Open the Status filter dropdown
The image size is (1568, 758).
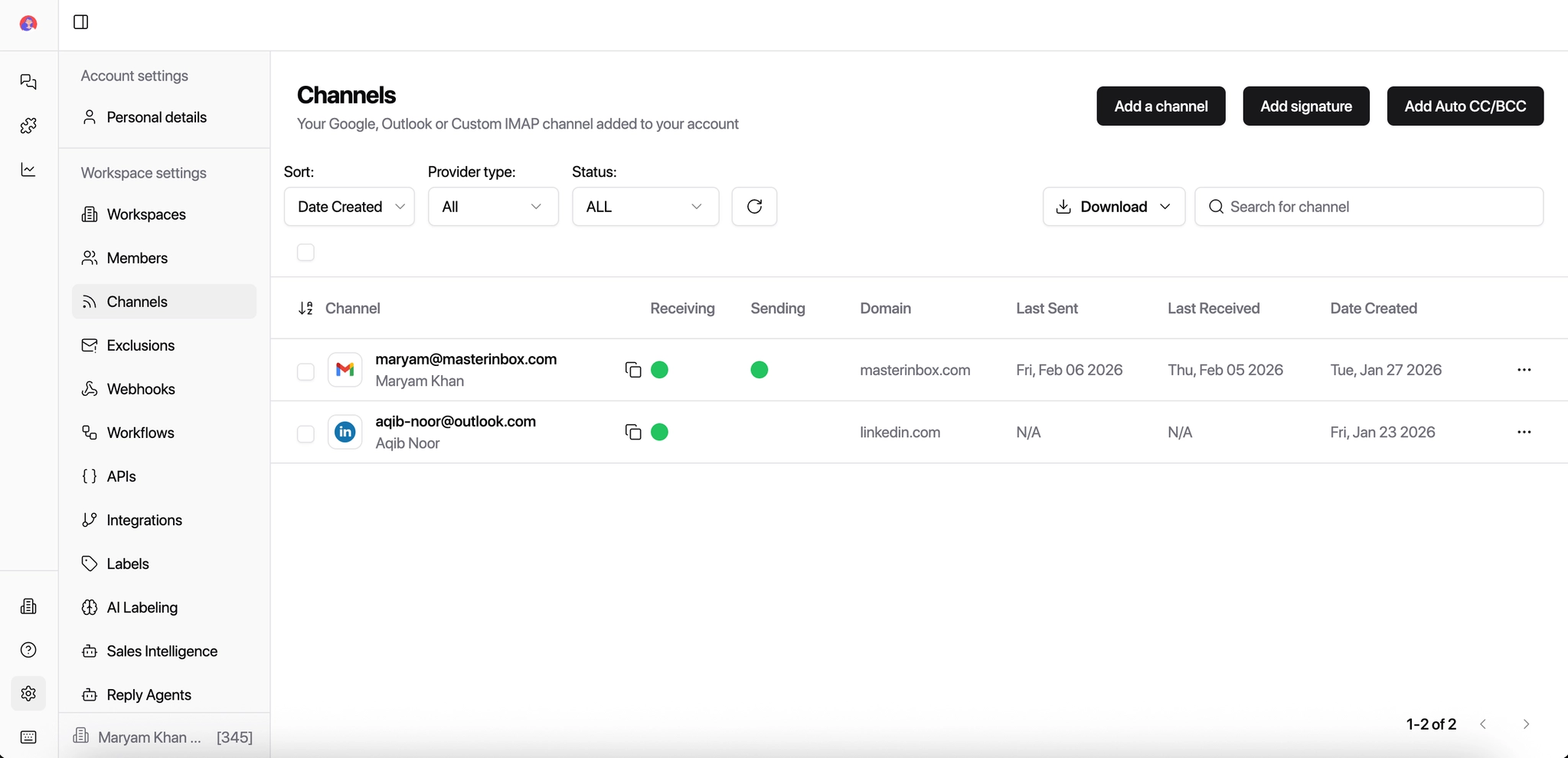[644, 207]
